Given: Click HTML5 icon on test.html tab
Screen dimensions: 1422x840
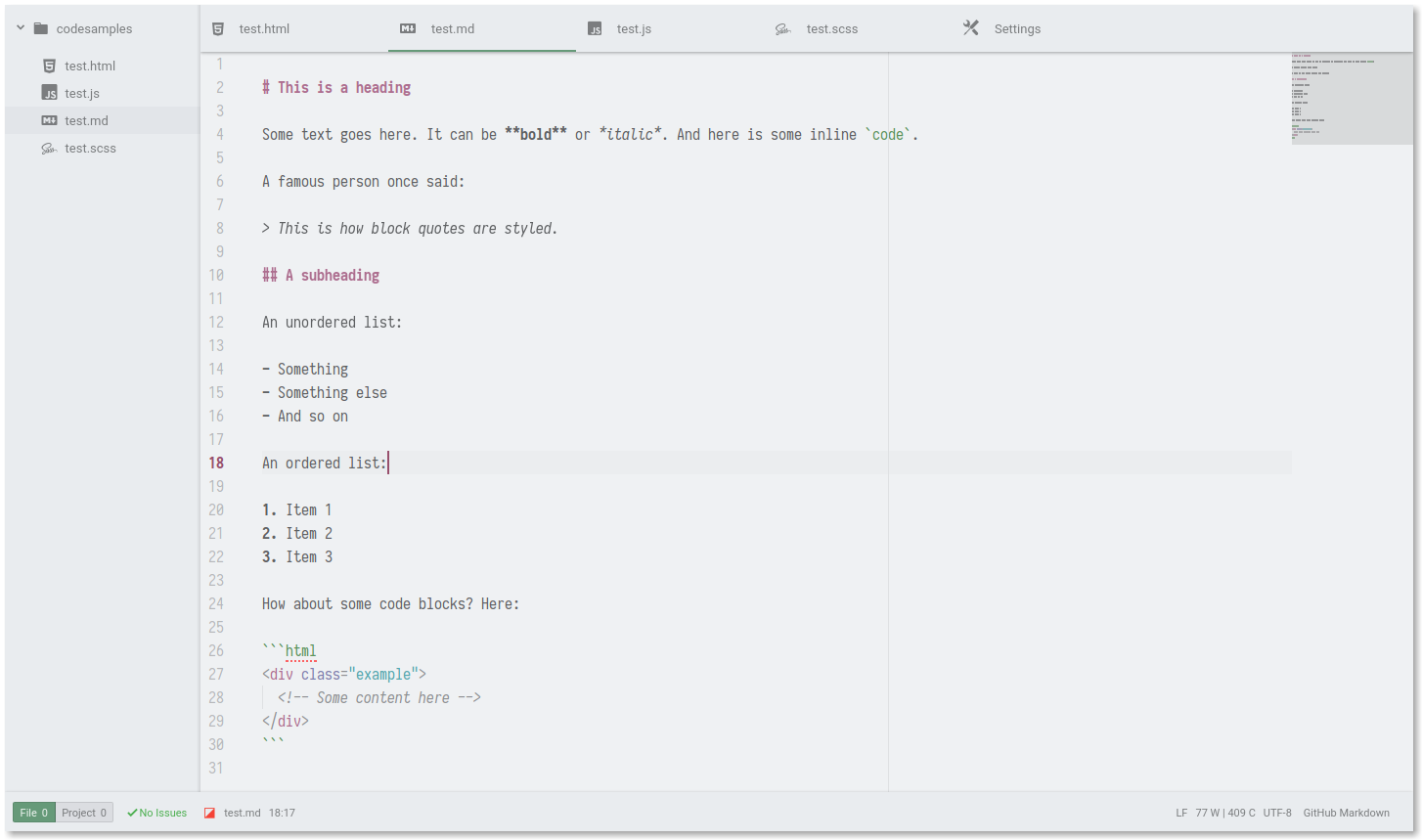Looking at the screenshot, I should tap(218, 29).
